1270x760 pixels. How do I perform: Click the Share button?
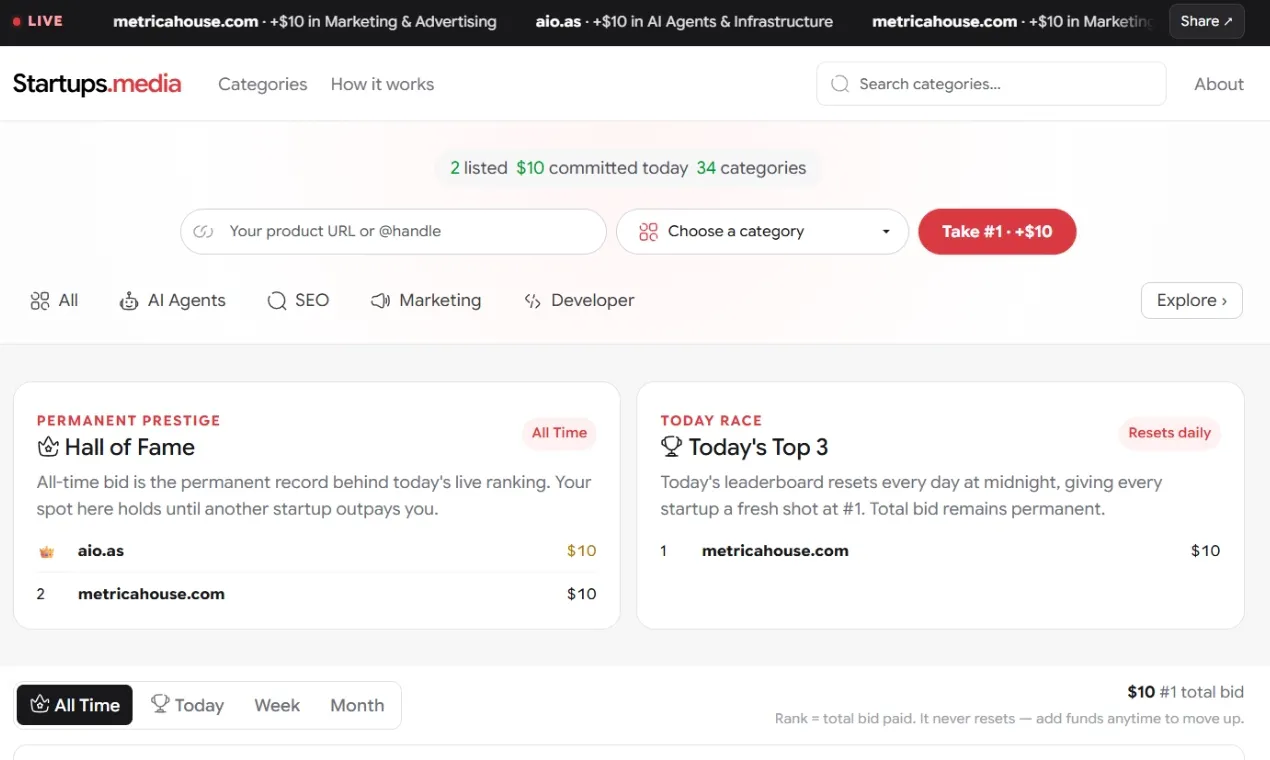tap(1207, 21)
